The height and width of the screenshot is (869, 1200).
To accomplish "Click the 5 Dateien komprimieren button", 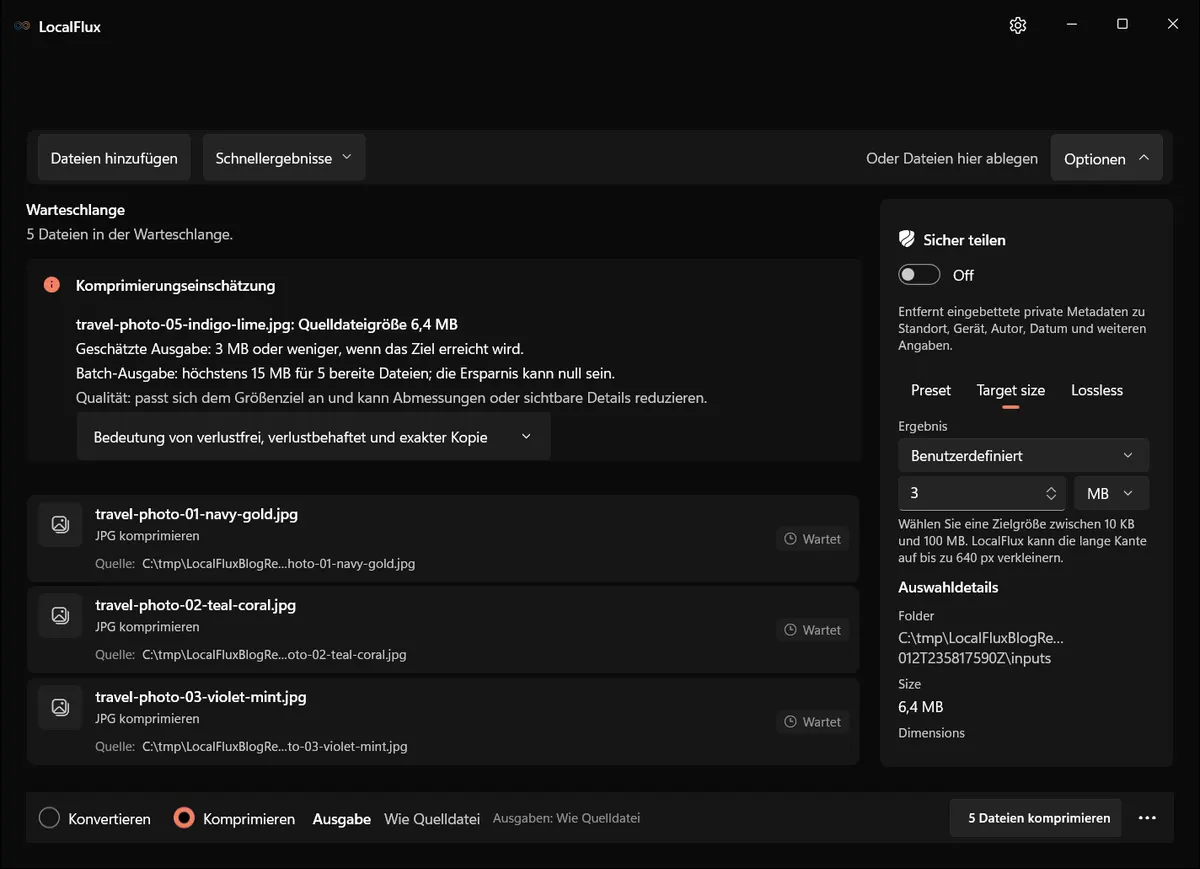I will pyautogui.click(x=1035, y=818).
